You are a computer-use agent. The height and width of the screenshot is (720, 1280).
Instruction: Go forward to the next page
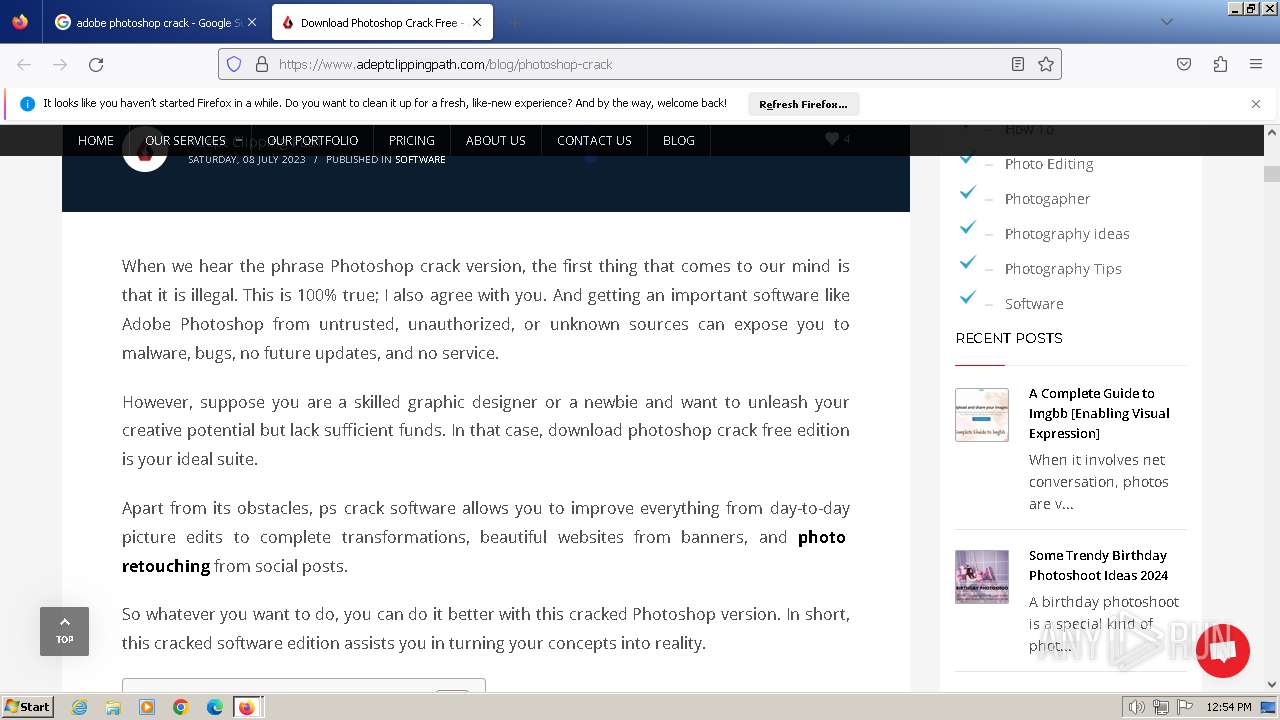point(60,64)
